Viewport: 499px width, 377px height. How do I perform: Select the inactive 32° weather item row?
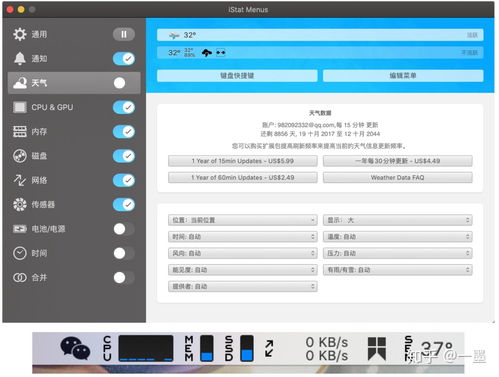[x=320, y=53]
